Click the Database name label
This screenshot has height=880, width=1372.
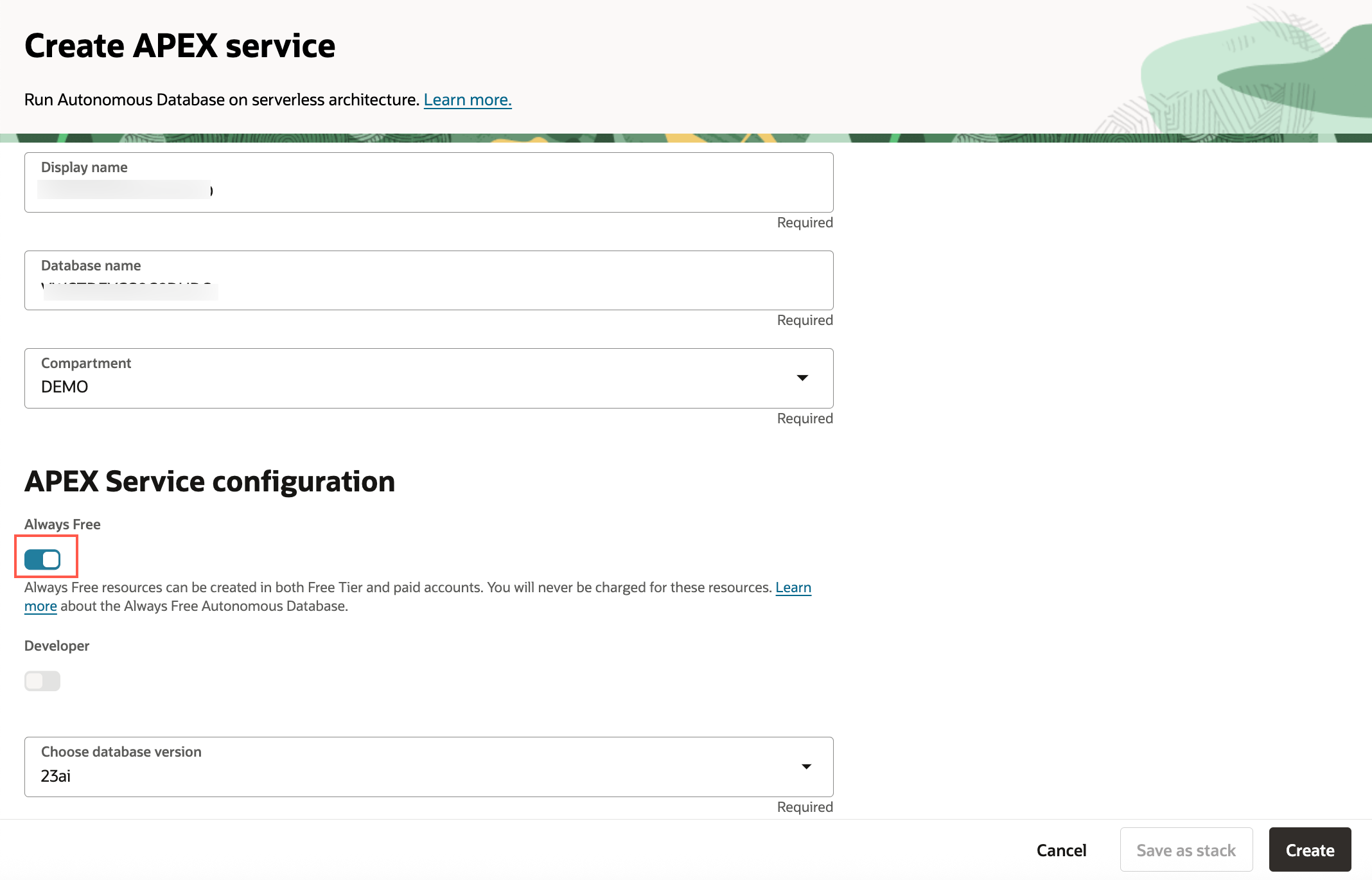coord(91,265)
